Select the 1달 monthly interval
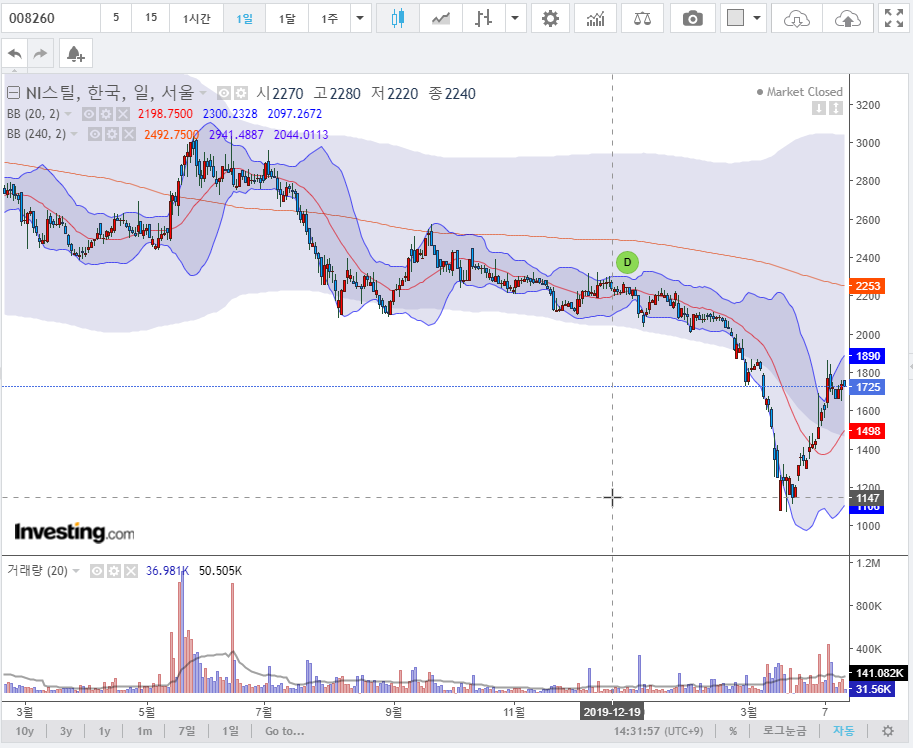913x749 pixels. tap(286, 19)
